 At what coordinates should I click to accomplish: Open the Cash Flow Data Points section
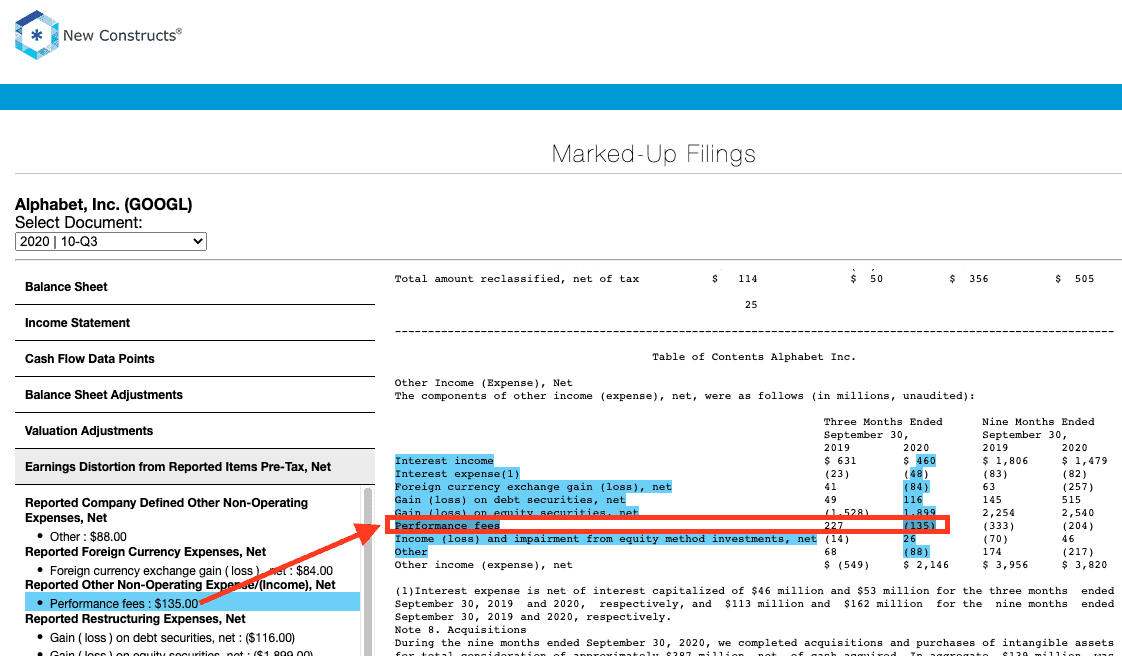195,358
